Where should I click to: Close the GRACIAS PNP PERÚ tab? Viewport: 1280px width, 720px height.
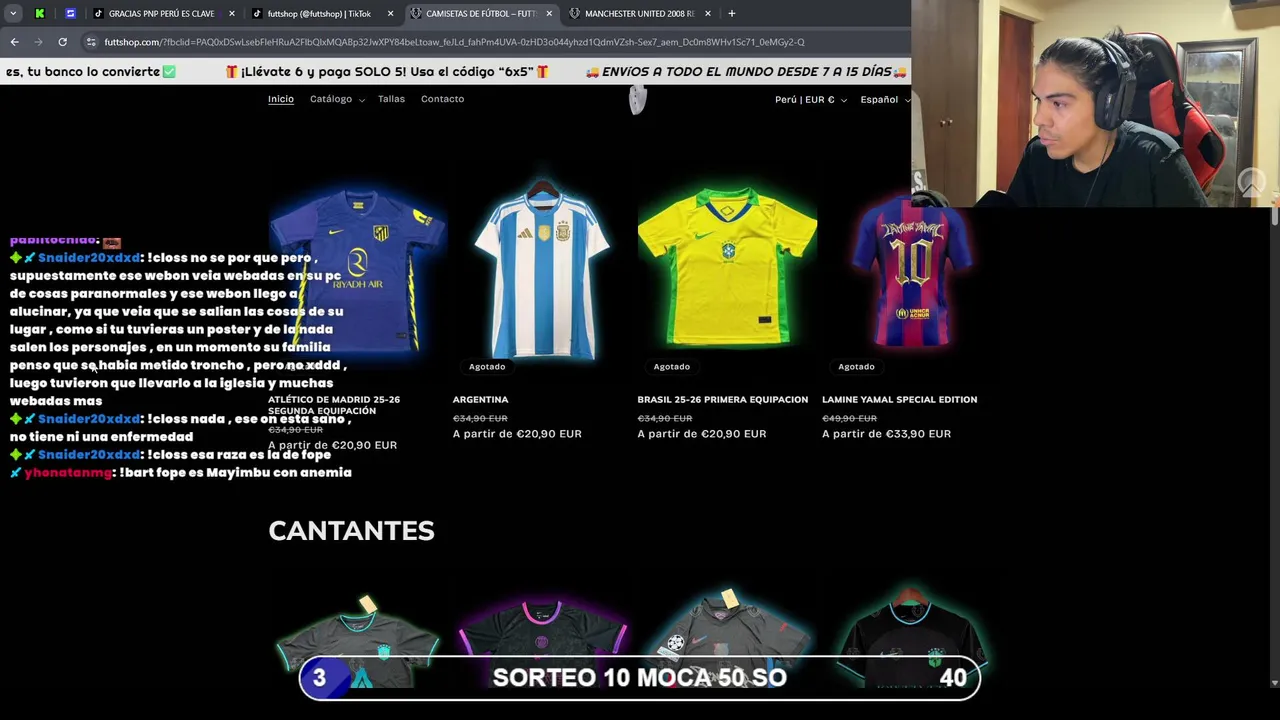[232, 14]
